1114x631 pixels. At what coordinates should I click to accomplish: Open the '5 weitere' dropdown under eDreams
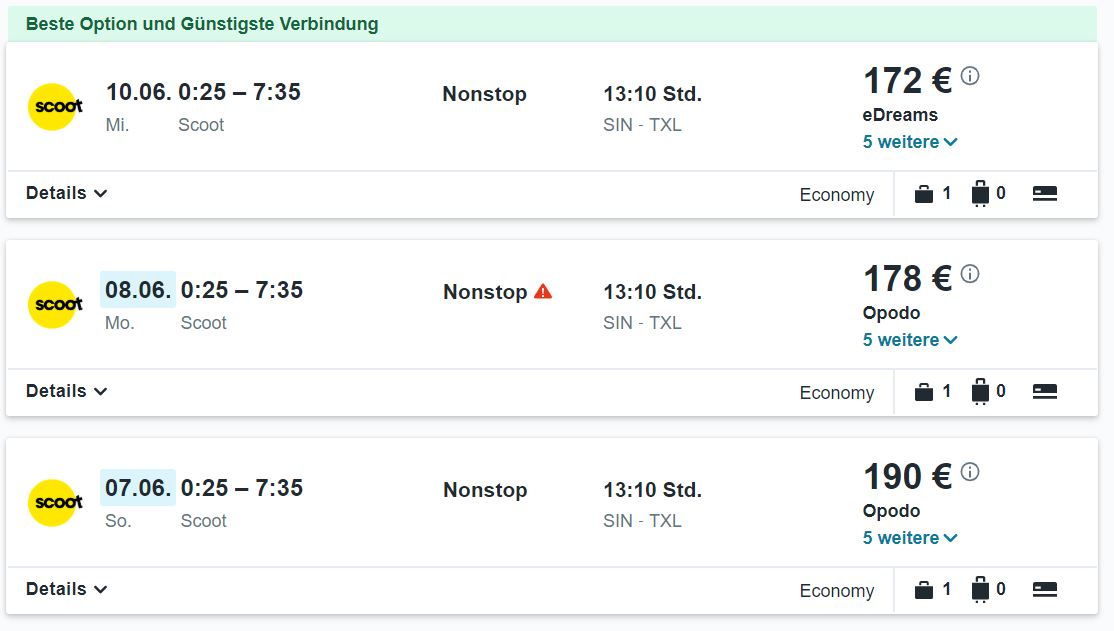coord(910,142)
